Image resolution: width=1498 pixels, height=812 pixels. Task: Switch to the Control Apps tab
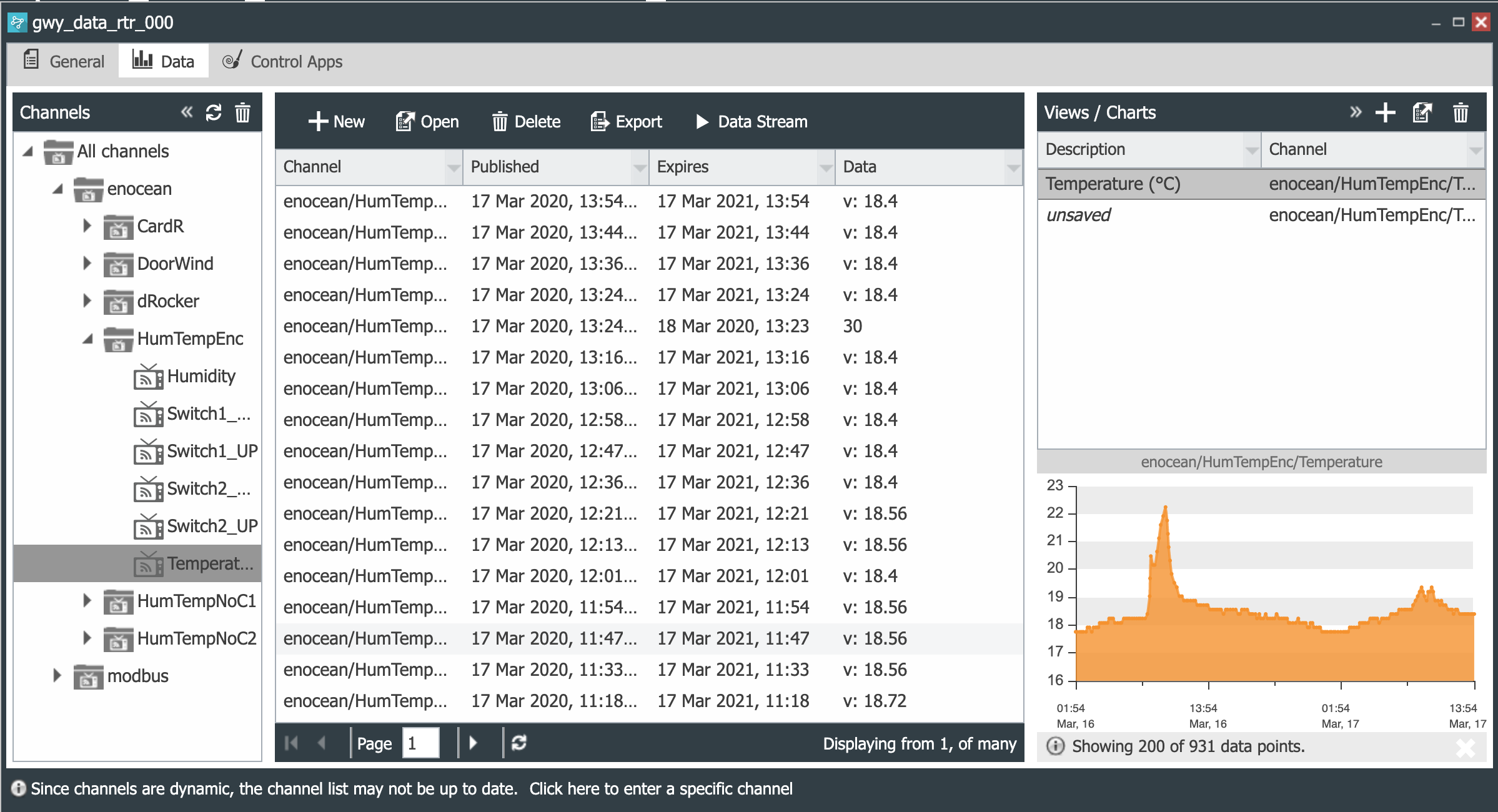coord(283,62)
